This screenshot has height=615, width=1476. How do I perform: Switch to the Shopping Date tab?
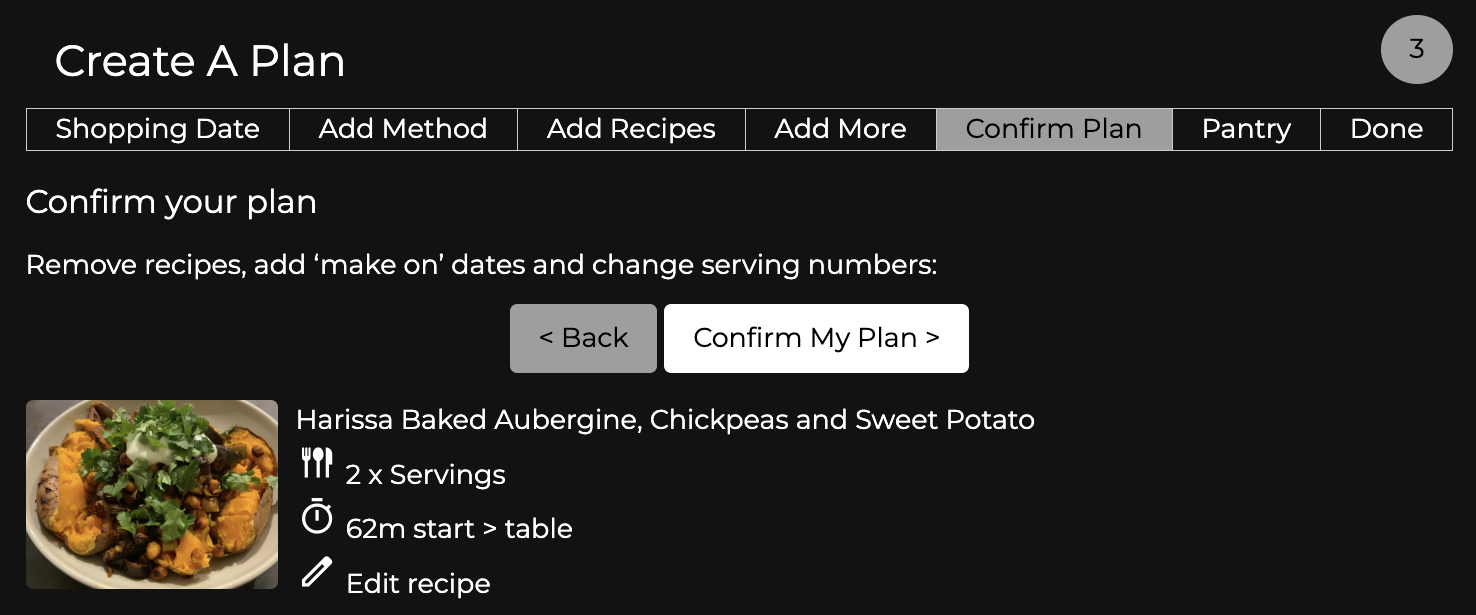pyautogui.click(x=157, y=129)
